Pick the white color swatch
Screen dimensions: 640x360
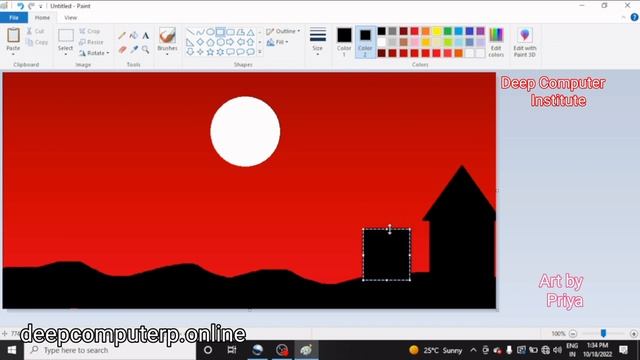[x=381, y=42]
